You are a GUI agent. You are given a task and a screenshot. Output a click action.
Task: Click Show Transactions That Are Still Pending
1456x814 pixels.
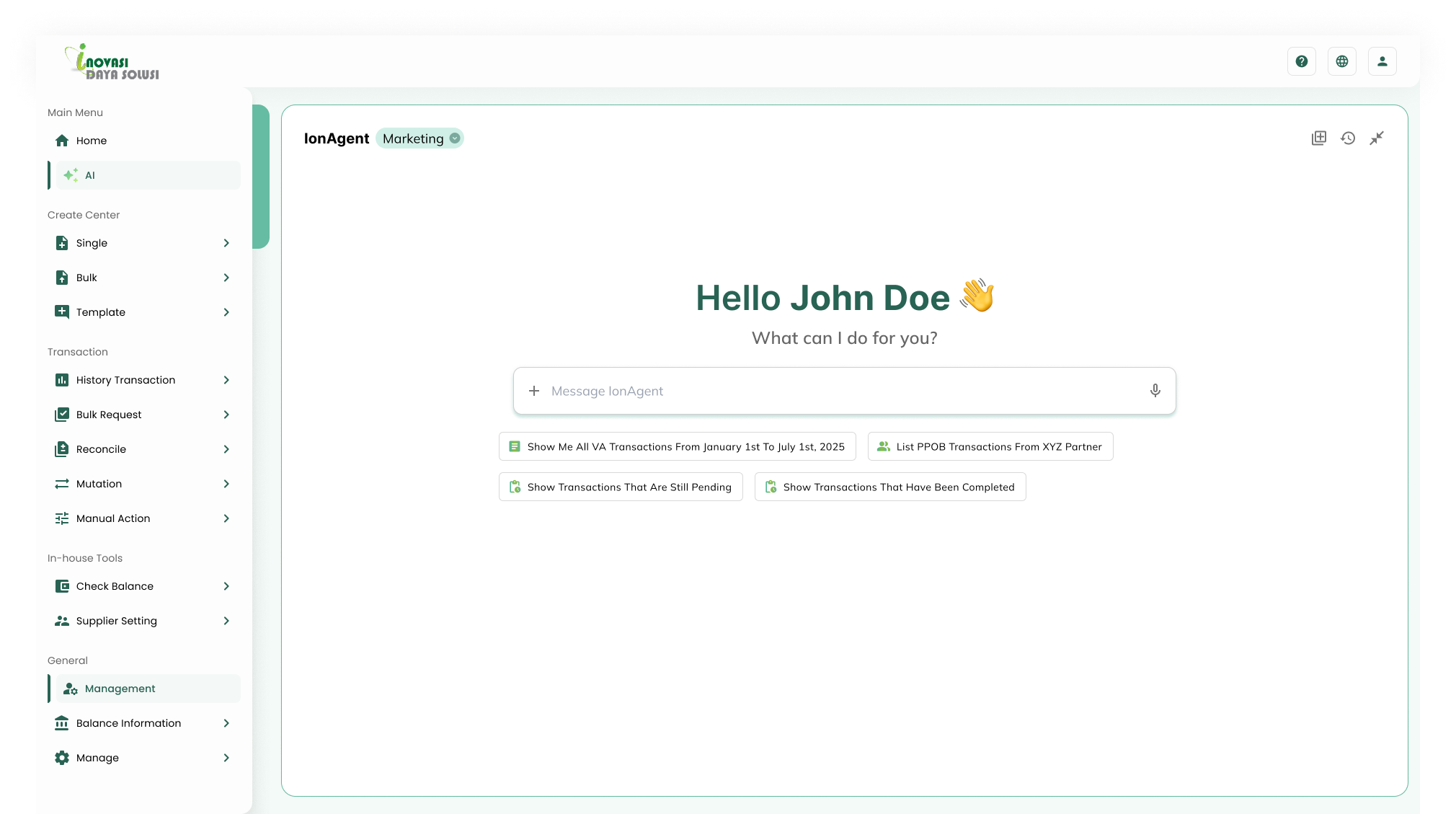tap(620, 487)
